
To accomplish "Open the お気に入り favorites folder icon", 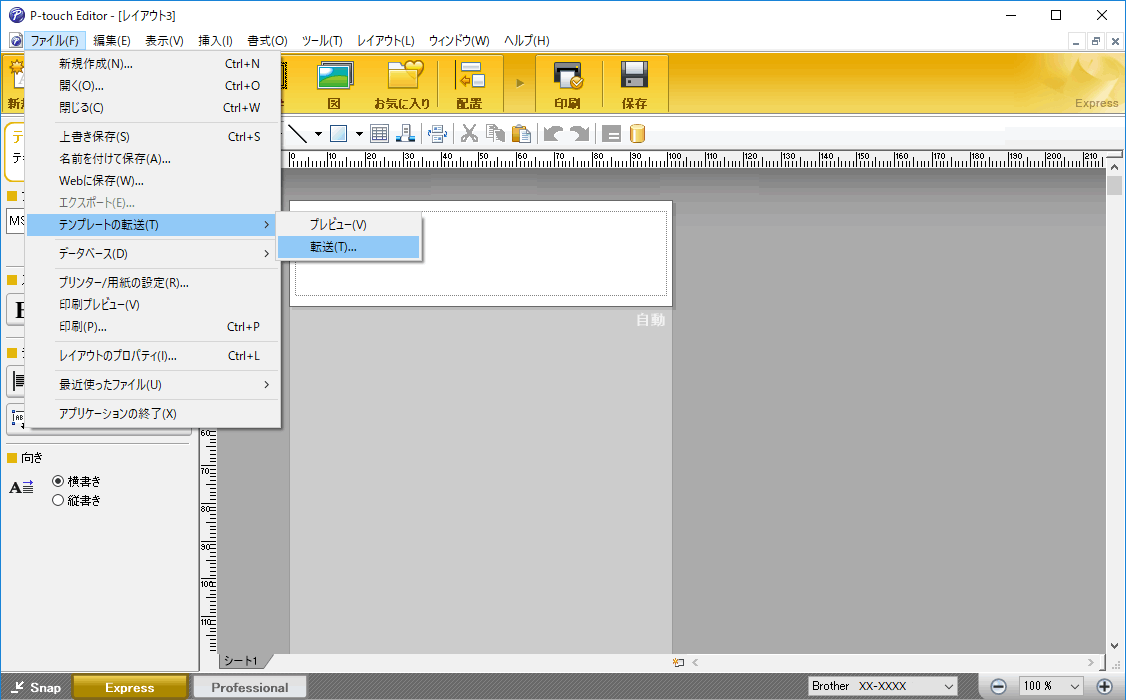I will [403, 83].
